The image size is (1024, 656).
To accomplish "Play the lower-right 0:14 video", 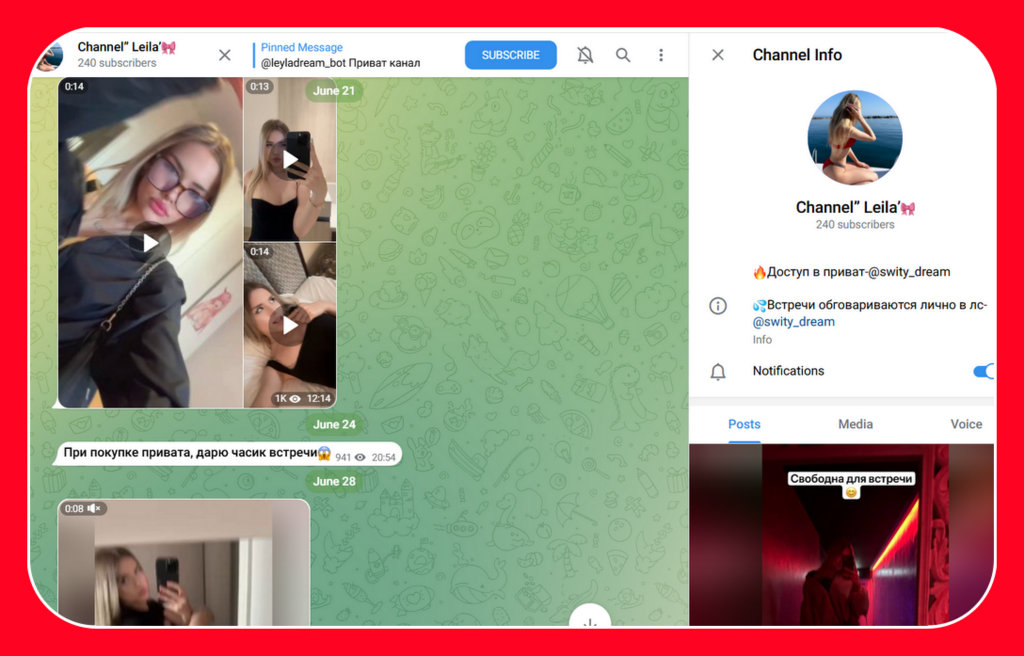I will pos(290,325).
